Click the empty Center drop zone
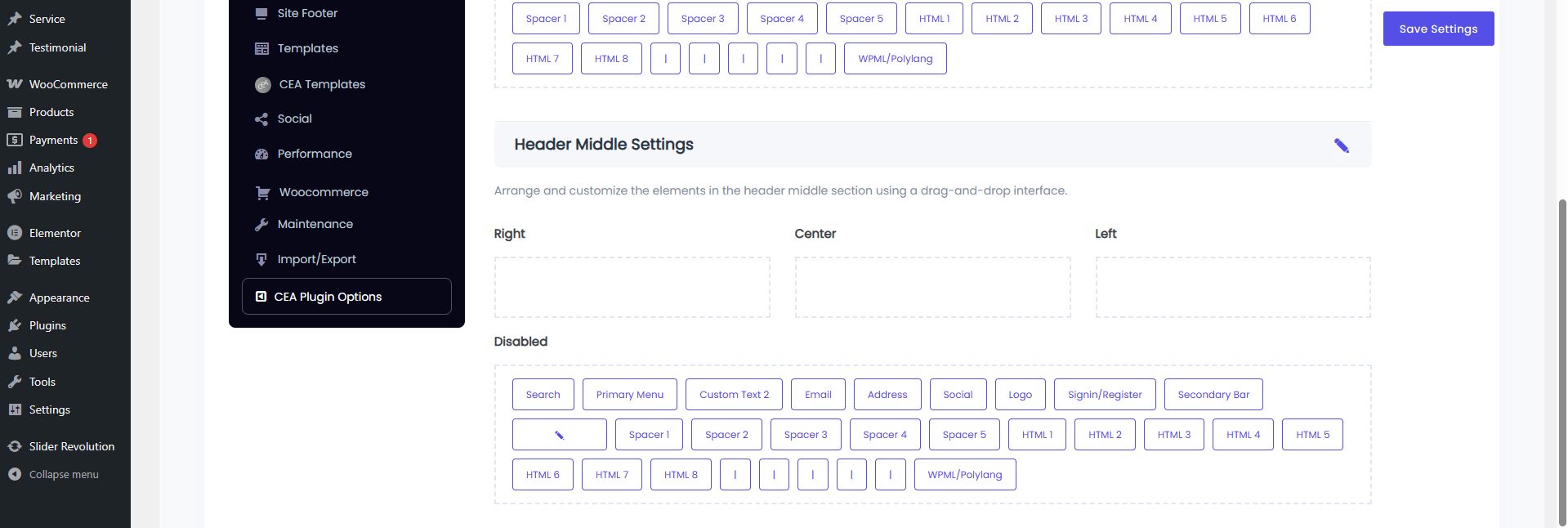The width and height of the screenshot is (1568, 528). click(x=932, y=288)
